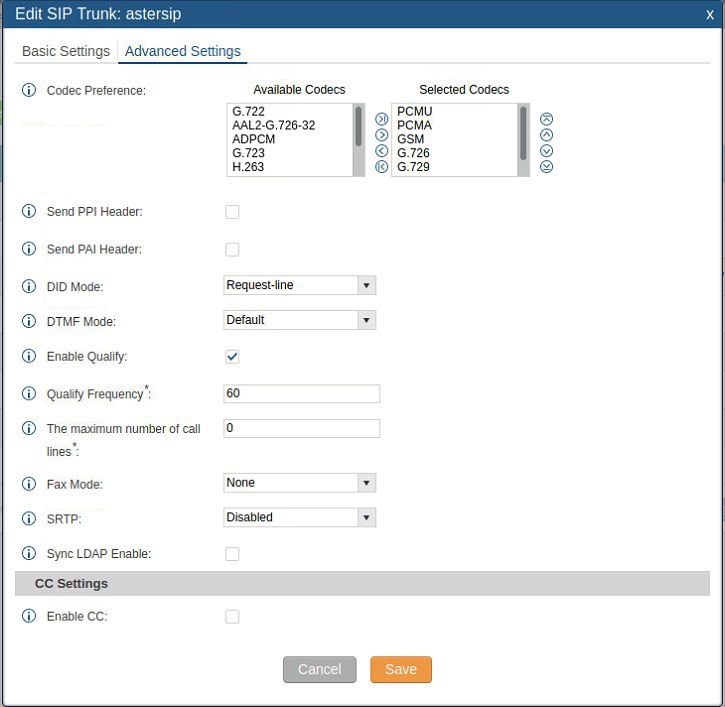Move all codecs to Selected Codecs

tap(381, 119)
